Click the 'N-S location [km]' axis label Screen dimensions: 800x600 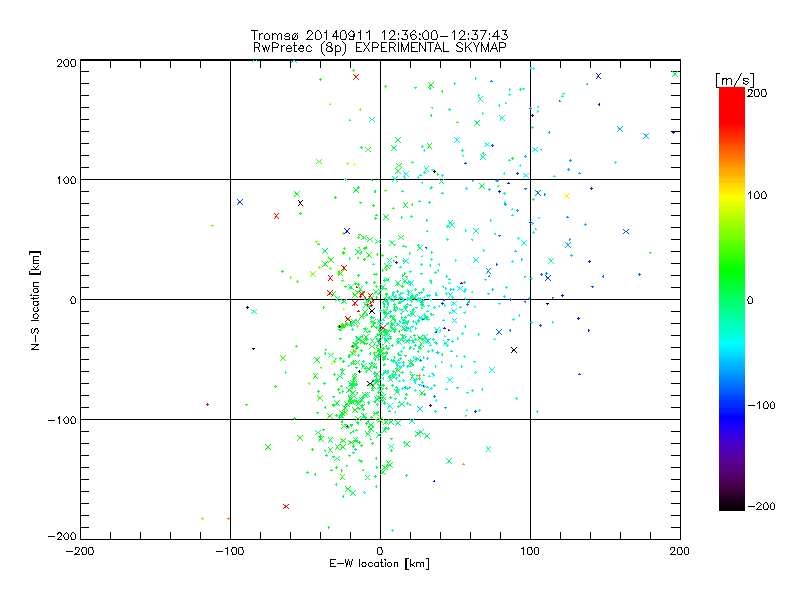tap(35, 301)
